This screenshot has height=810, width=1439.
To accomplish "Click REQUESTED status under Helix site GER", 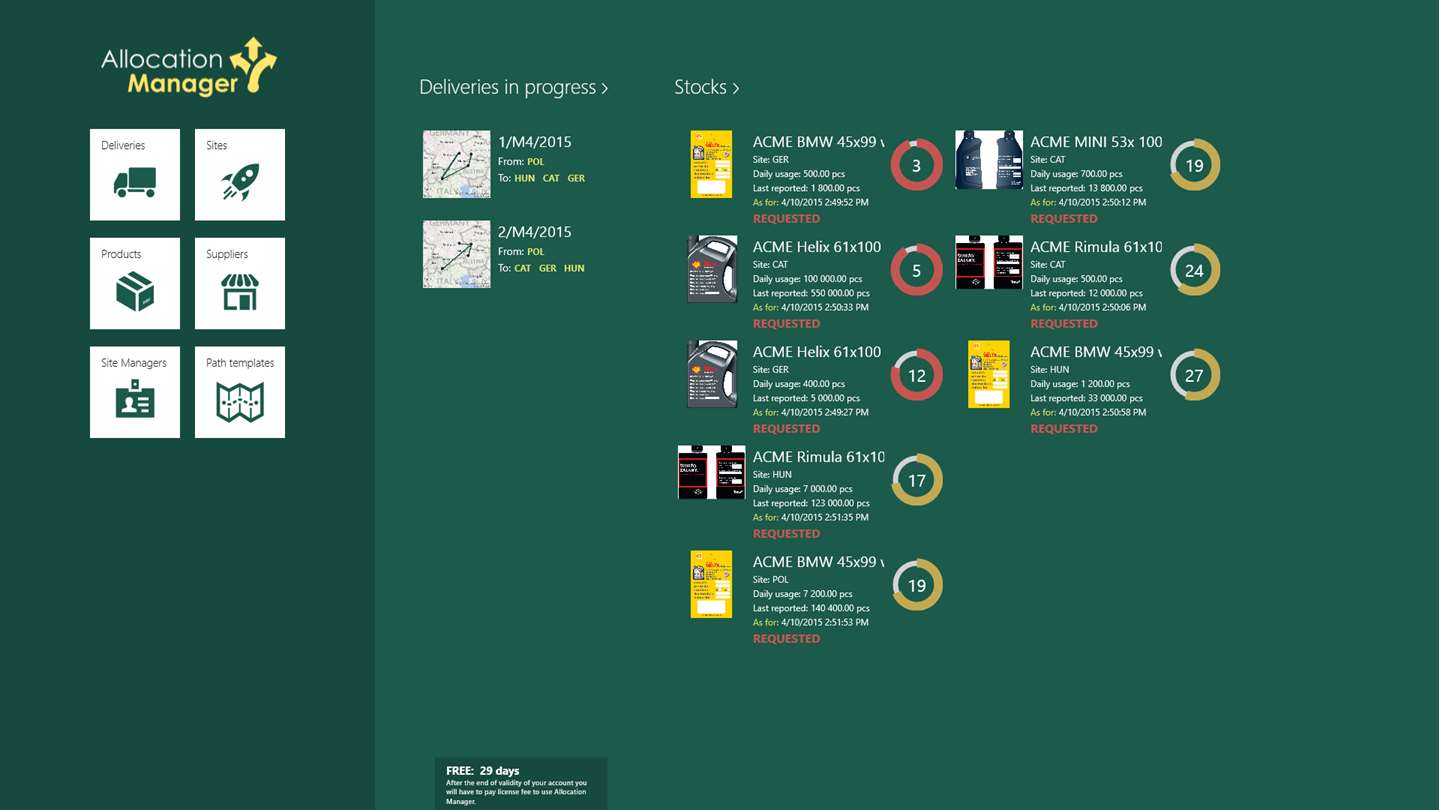I will coord(787,428).
